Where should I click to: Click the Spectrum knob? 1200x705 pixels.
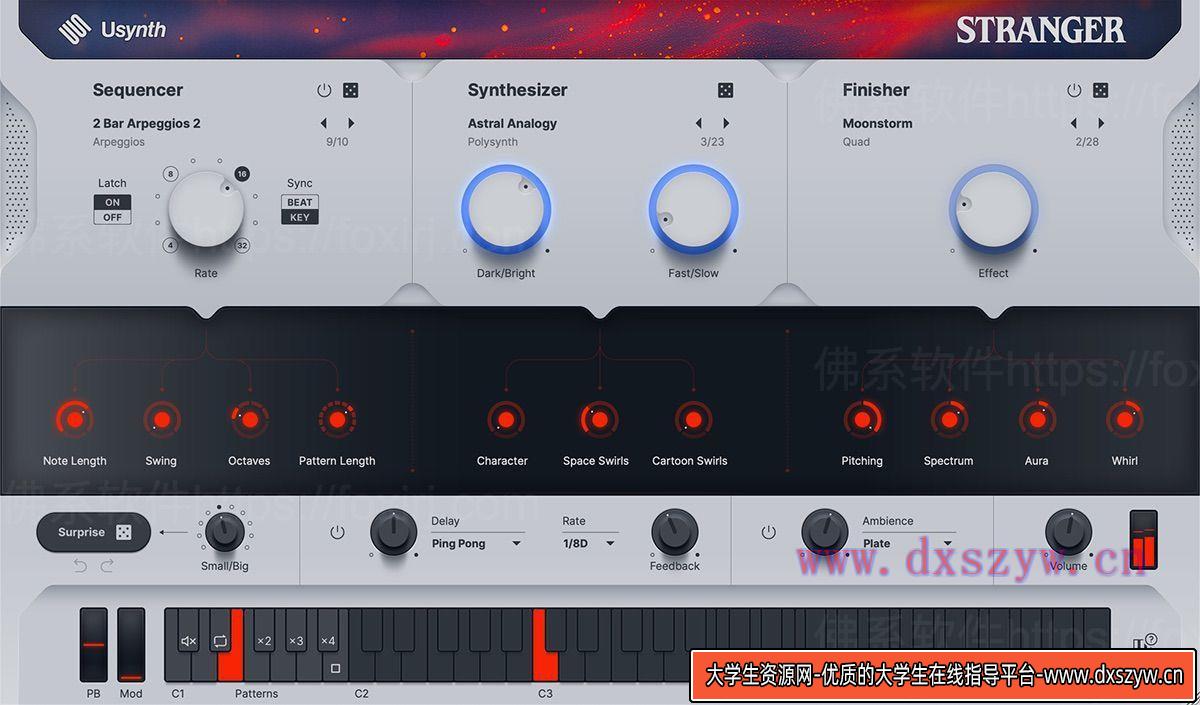tap(949, 419)
